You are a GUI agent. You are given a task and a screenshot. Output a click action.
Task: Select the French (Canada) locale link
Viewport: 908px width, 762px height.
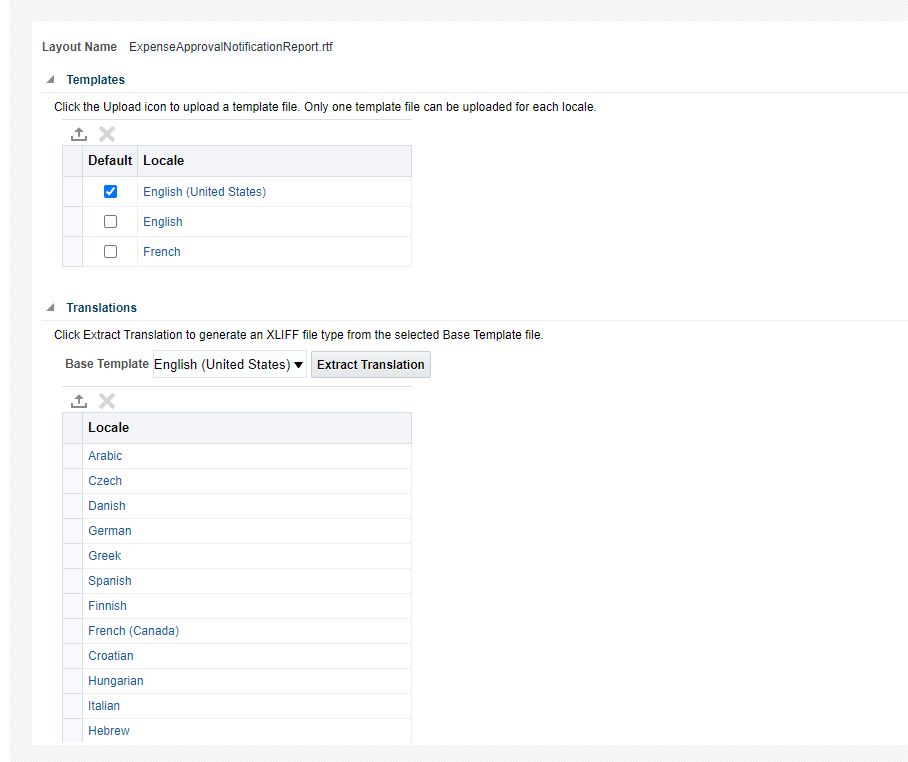click(x=133, y=630)
